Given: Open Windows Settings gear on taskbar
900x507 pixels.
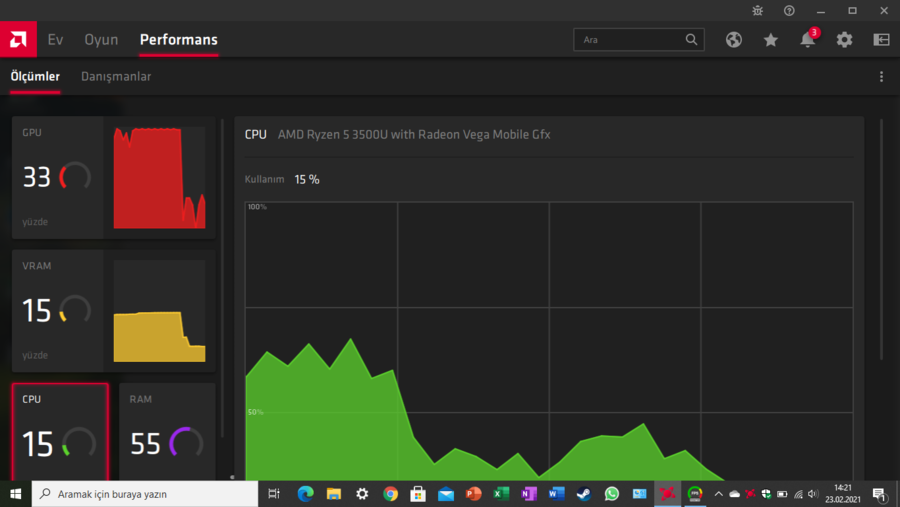Looking at the screenshot, I should (362, 494).
